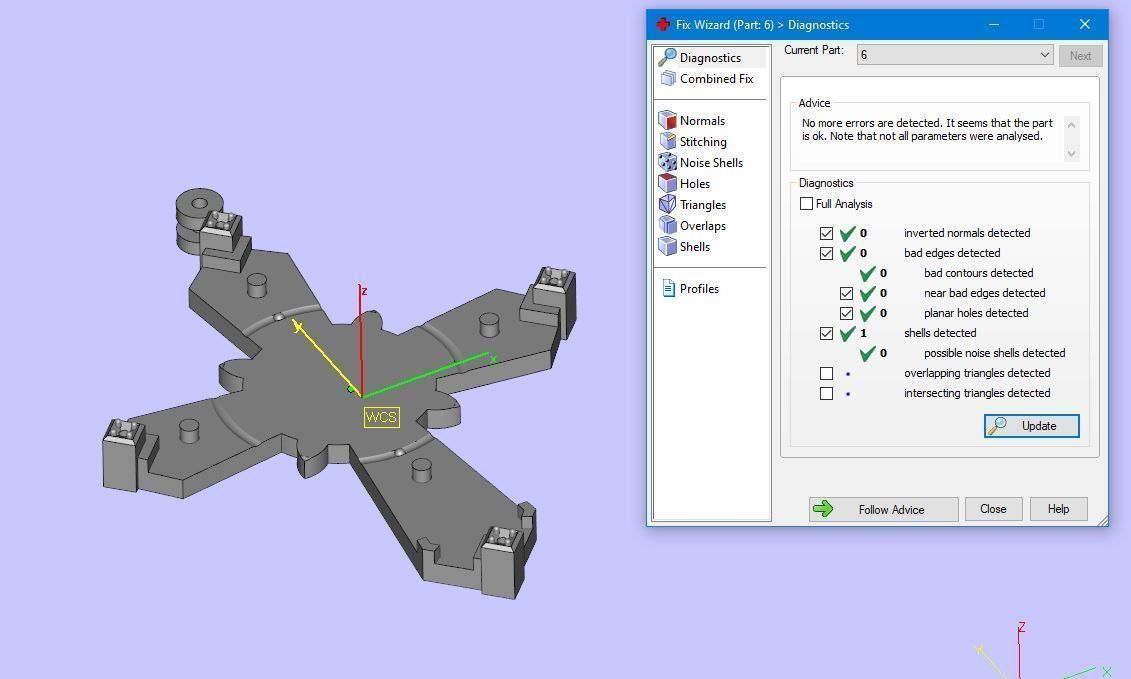Viewport: 1131px width, 679px height.
Task: Uncheck bad edges detected checkbox
Action: pyautogui.click(x=827, y=253)
